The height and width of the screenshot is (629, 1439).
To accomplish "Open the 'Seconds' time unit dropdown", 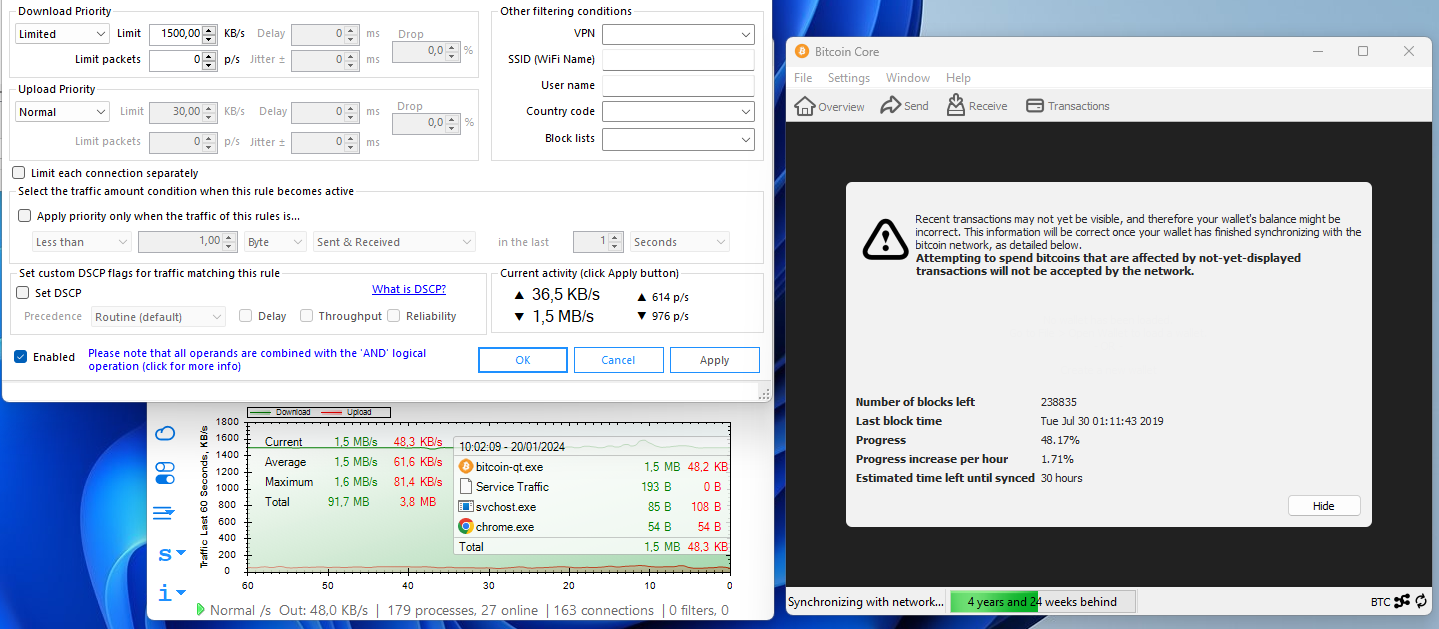I will pyautogui.click(x=679, y=242).
